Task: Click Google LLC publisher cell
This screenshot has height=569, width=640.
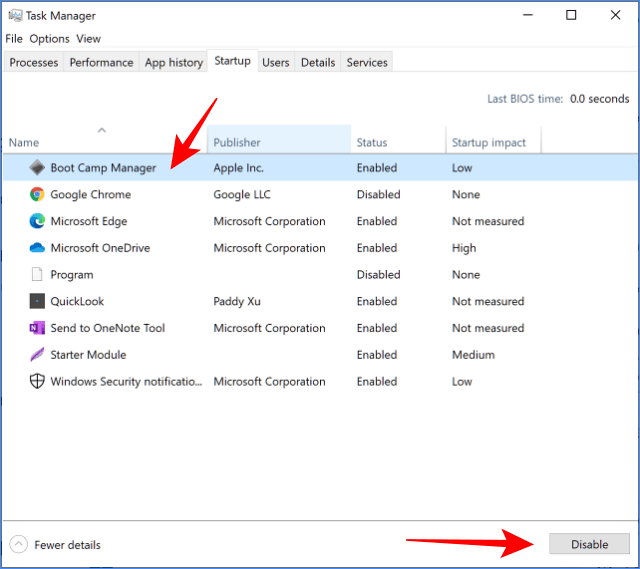Action: point(242,194)
